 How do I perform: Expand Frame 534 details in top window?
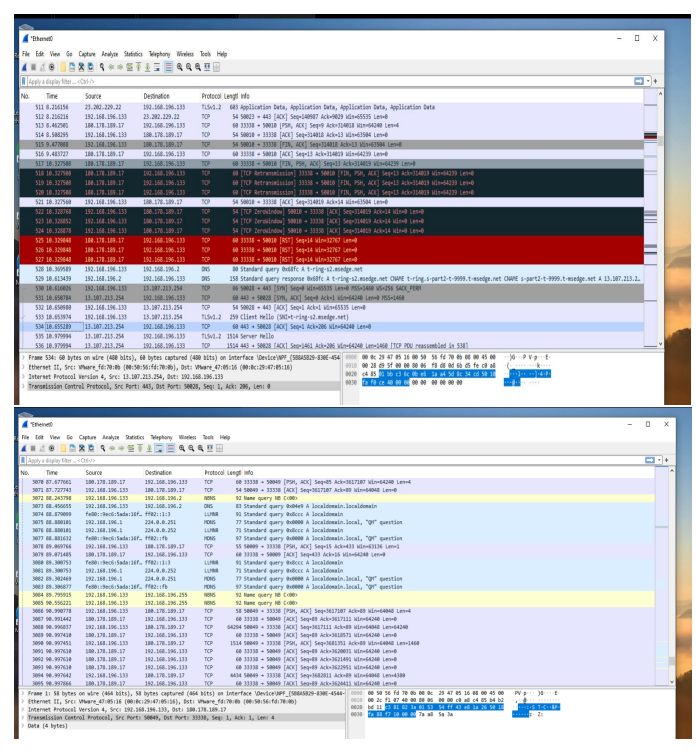coord(23,358)
